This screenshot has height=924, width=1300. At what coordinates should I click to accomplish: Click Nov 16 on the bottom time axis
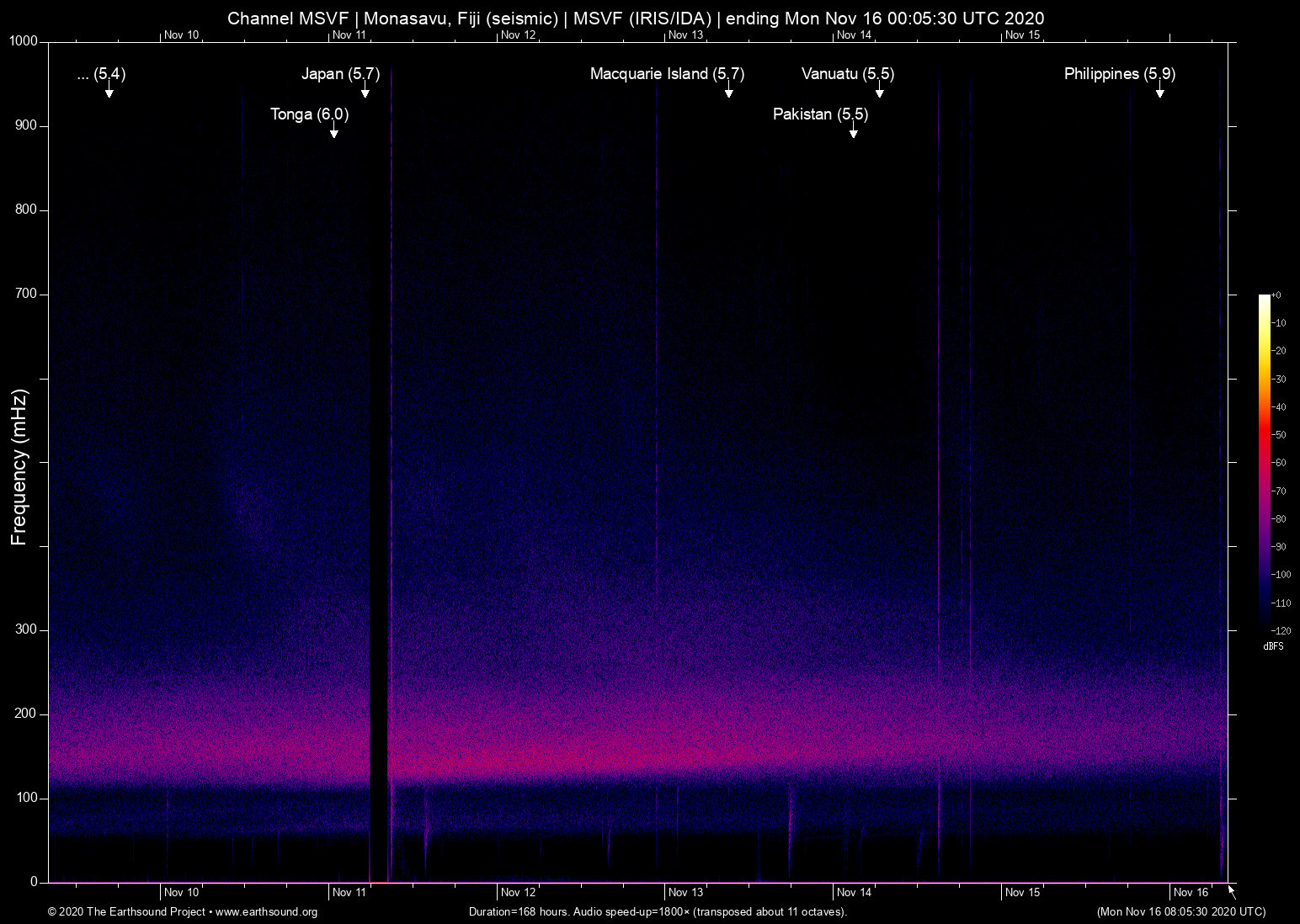click(x=1191, y=893)
